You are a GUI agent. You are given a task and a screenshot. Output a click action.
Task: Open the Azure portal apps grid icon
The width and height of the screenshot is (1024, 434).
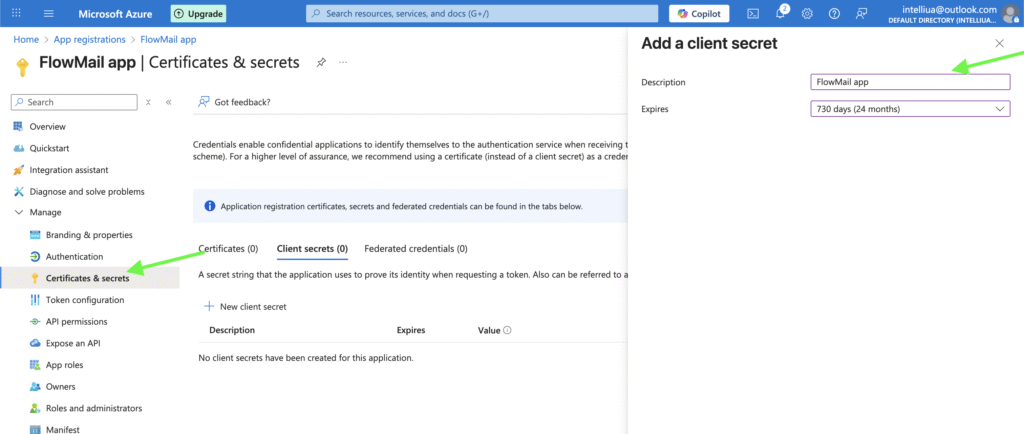(16, 13)
